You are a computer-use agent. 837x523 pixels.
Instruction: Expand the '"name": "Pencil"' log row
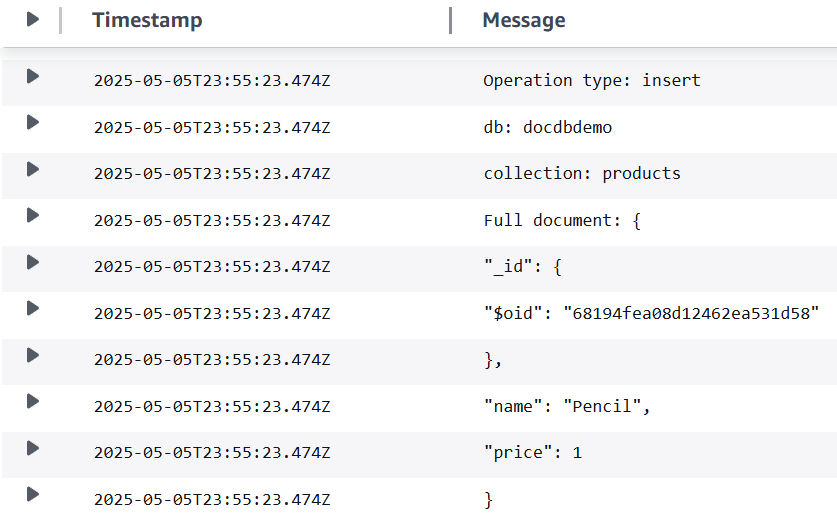pyautogui.click(x=33, y=401)
